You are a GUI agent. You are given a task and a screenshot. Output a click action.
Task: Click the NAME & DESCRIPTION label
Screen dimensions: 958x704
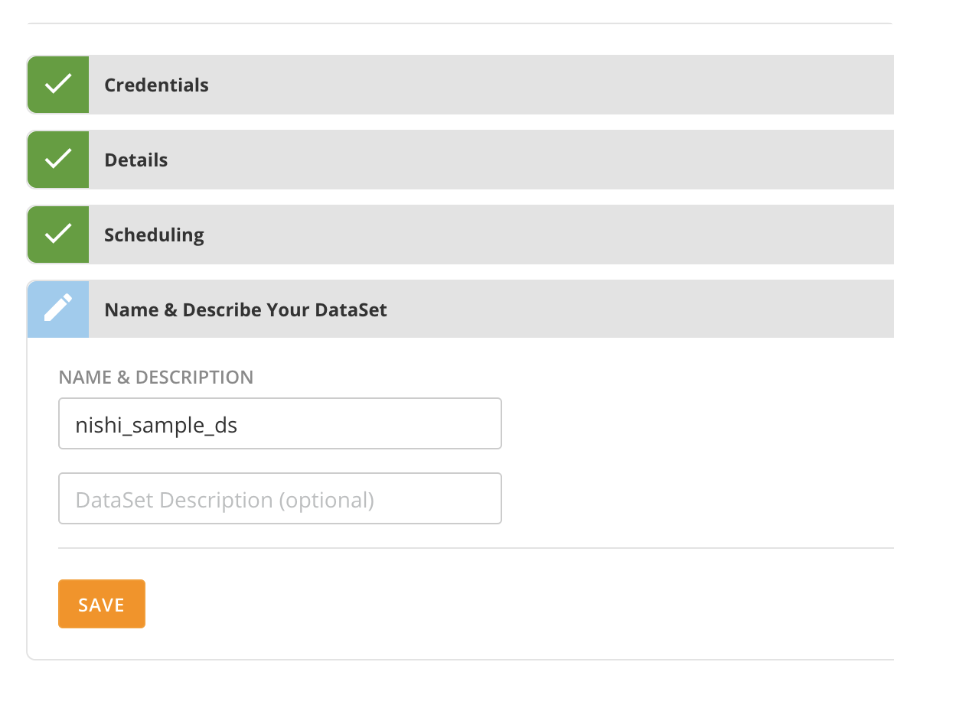156,377
